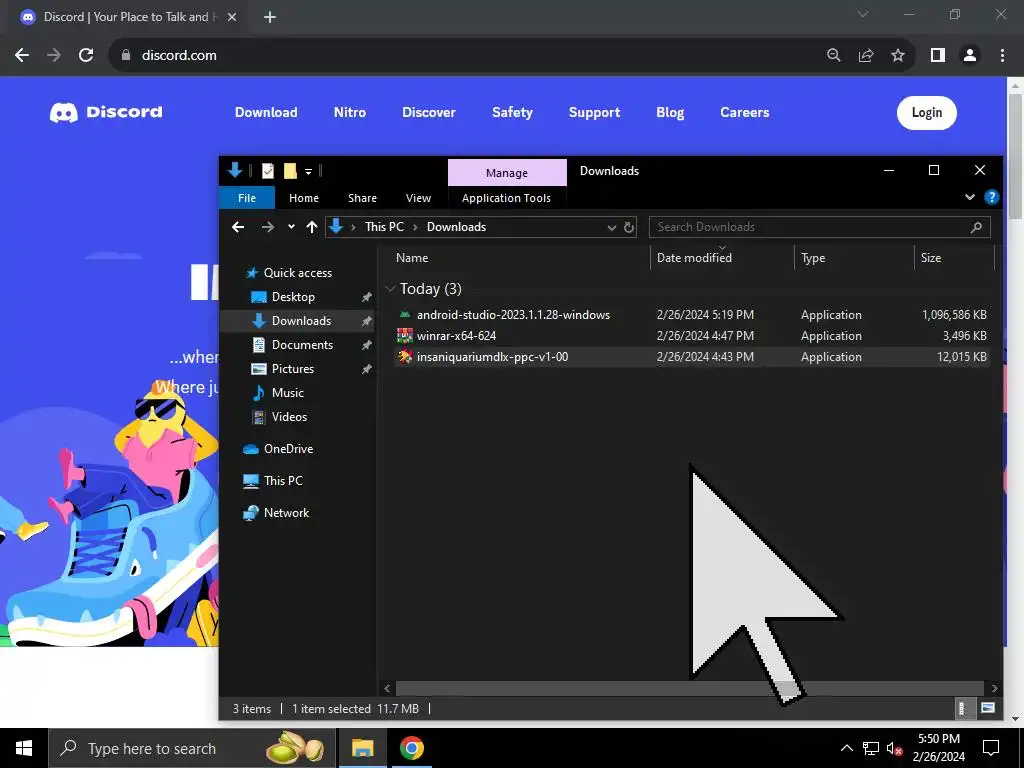Click the Explorer search magnifier icon
The image size is (1024, 768).
[976, 227]
